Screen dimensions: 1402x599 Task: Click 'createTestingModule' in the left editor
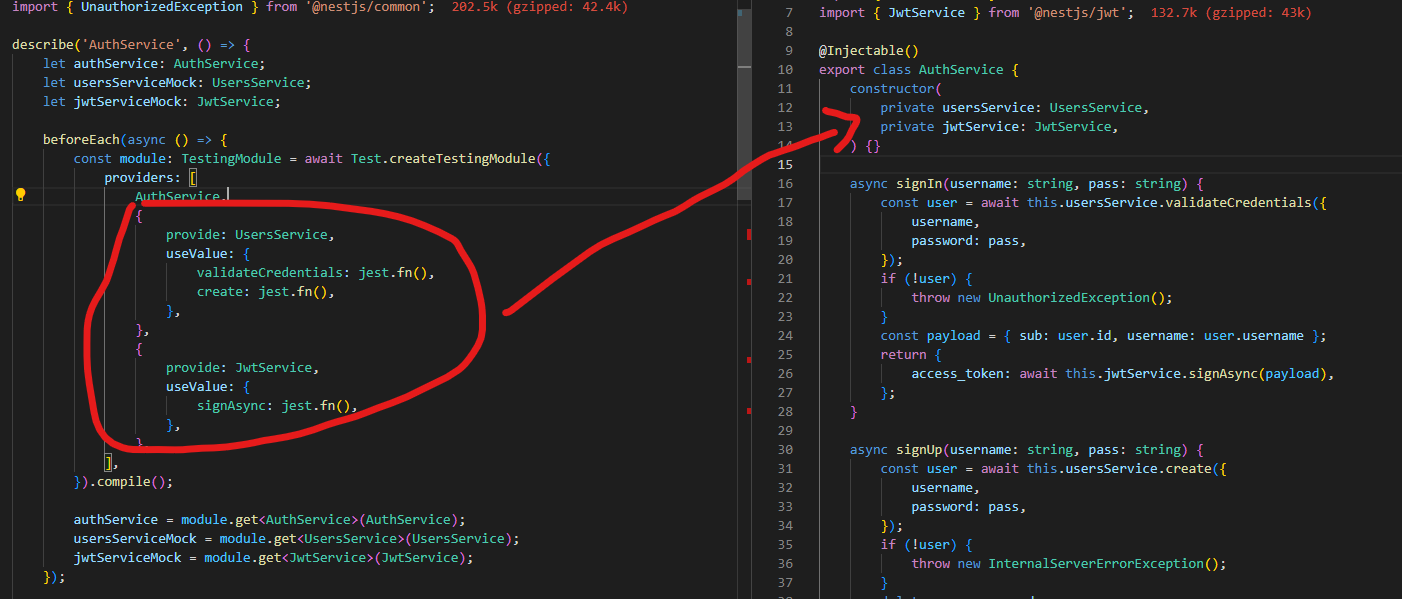click(462, 159)
